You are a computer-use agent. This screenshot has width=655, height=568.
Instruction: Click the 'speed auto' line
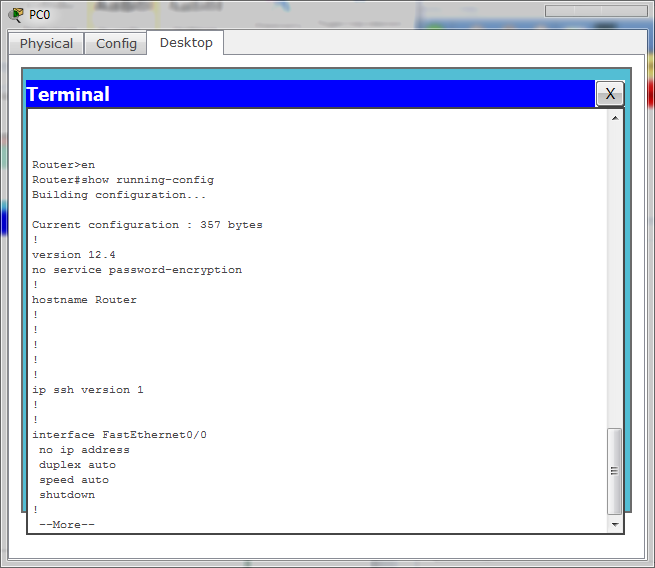(x=74, y=480)
